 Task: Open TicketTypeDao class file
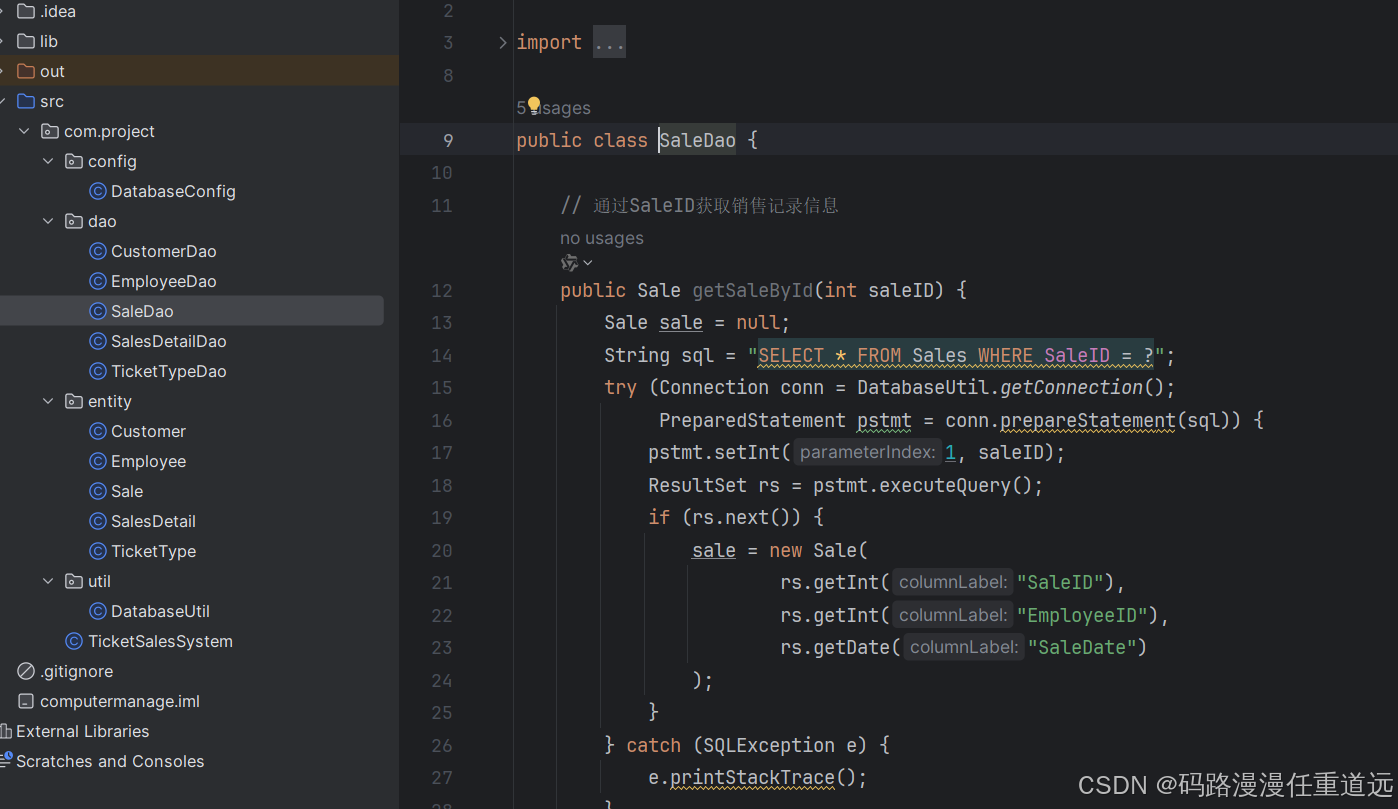tap(168, 371)
